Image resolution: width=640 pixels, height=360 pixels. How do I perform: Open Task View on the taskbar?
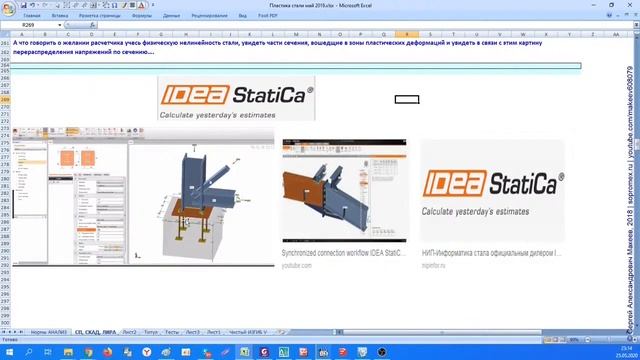[x=48, y=352]
